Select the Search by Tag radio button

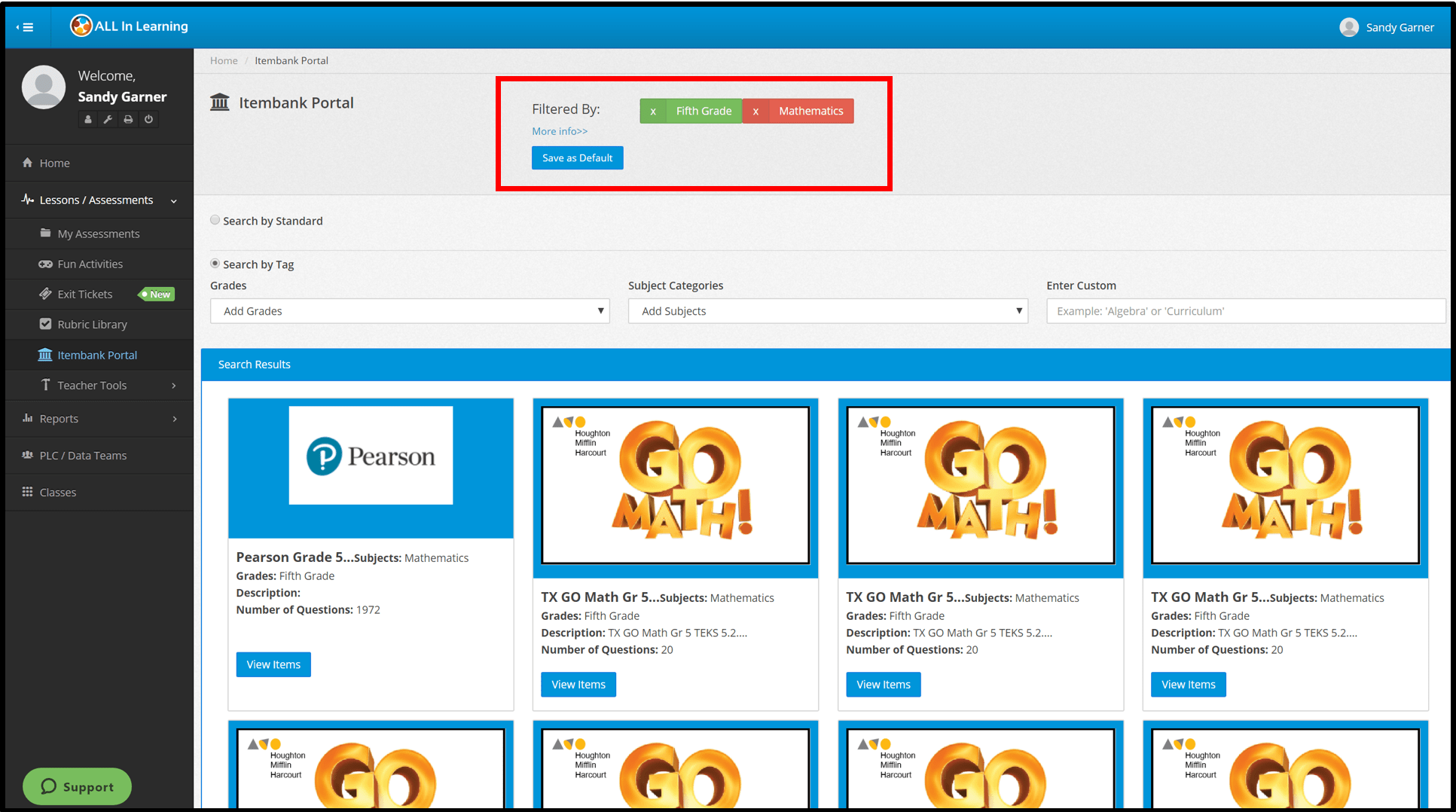click(x=215, y=263)
